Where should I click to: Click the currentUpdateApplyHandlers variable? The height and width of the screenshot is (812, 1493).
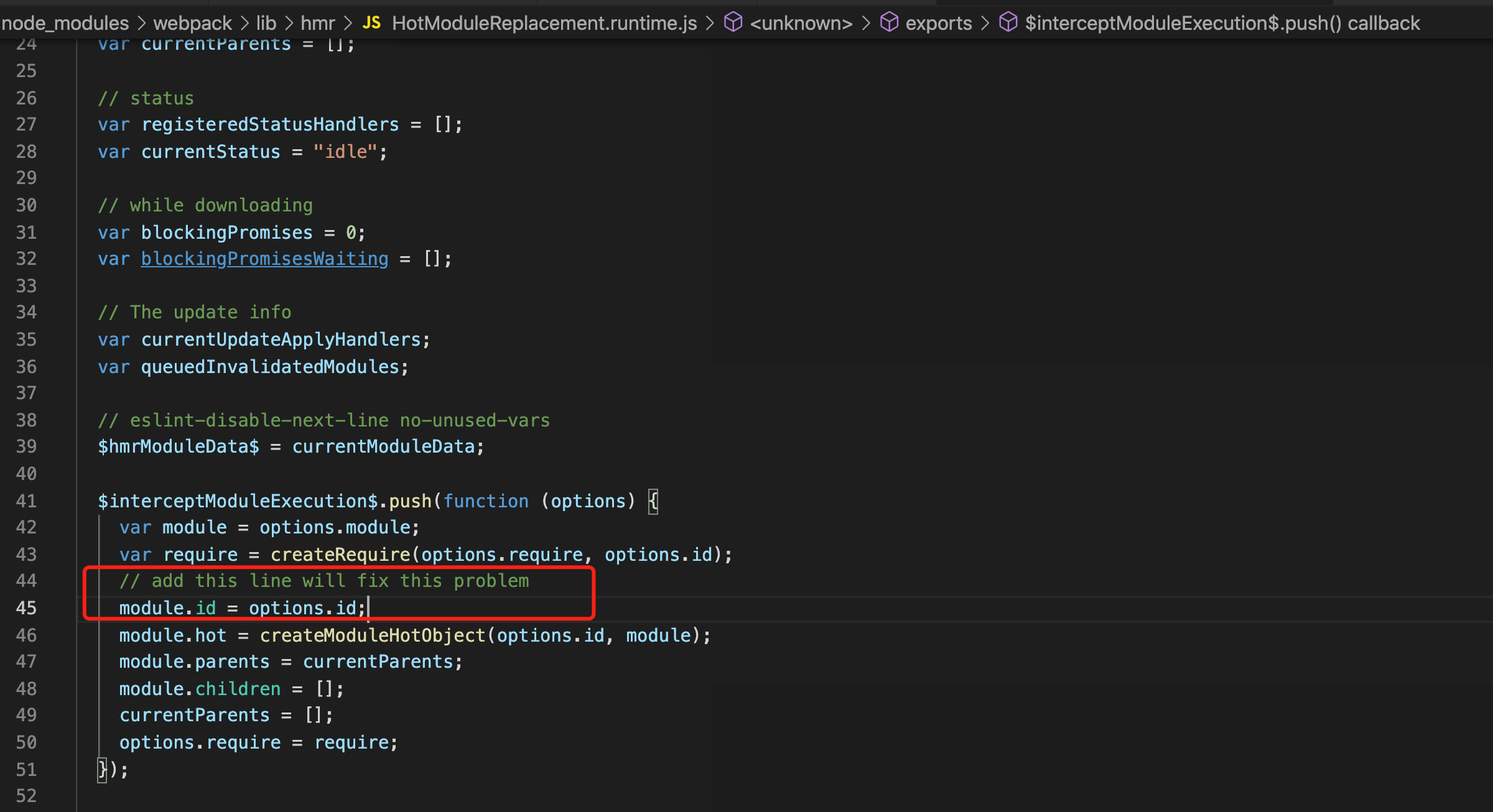coord(281,339)
